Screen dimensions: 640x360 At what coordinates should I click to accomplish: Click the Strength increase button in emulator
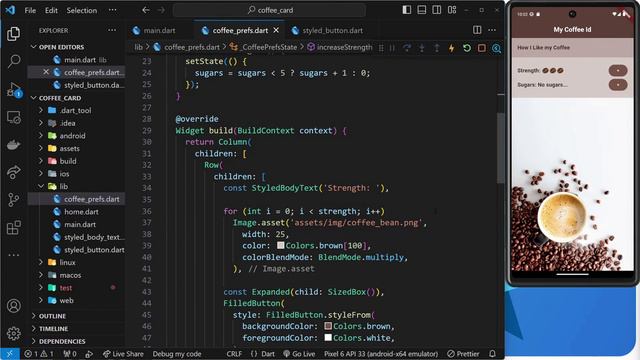pyautogui.click(x=618, y=70)
